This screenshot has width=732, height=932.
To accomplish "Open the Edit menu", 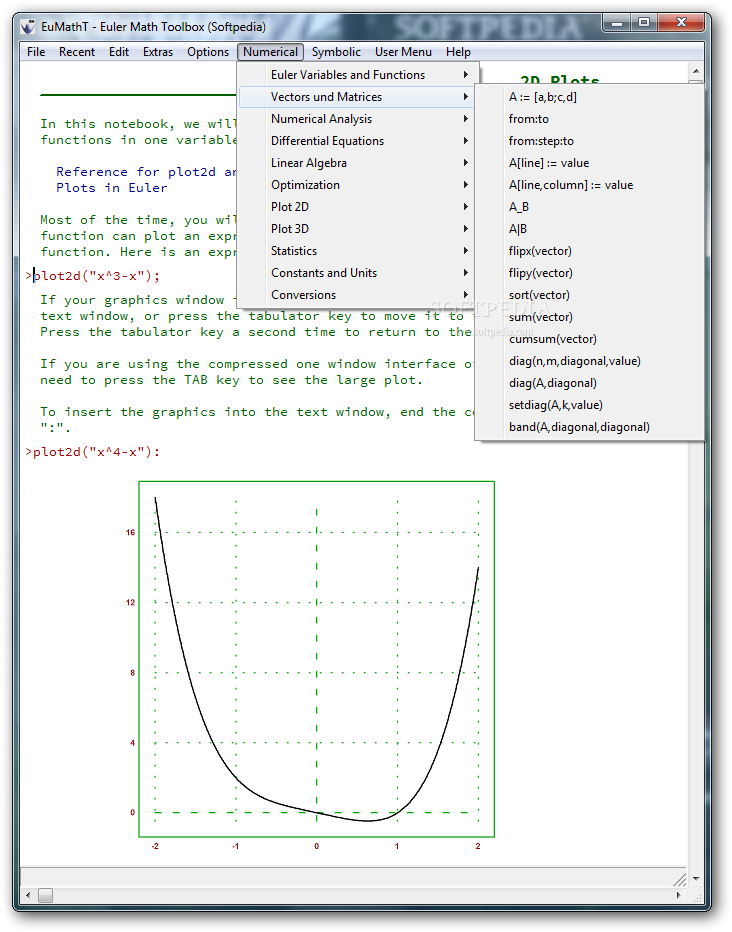I will 119,52.
